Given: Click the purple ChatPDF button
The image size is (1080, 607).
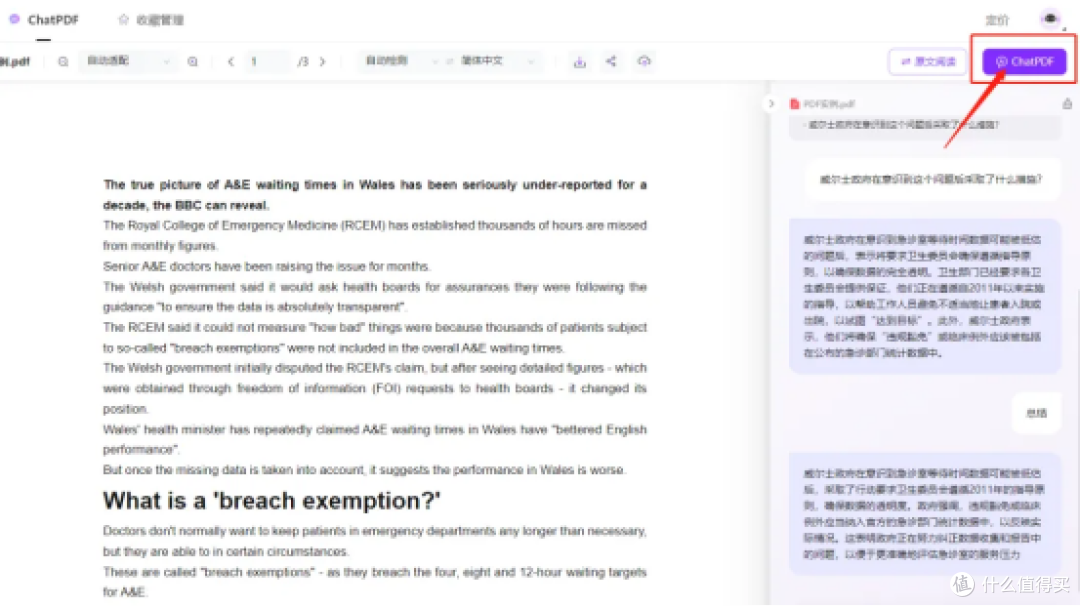Looking at the screenshot, I should (x=1024, y=61).
